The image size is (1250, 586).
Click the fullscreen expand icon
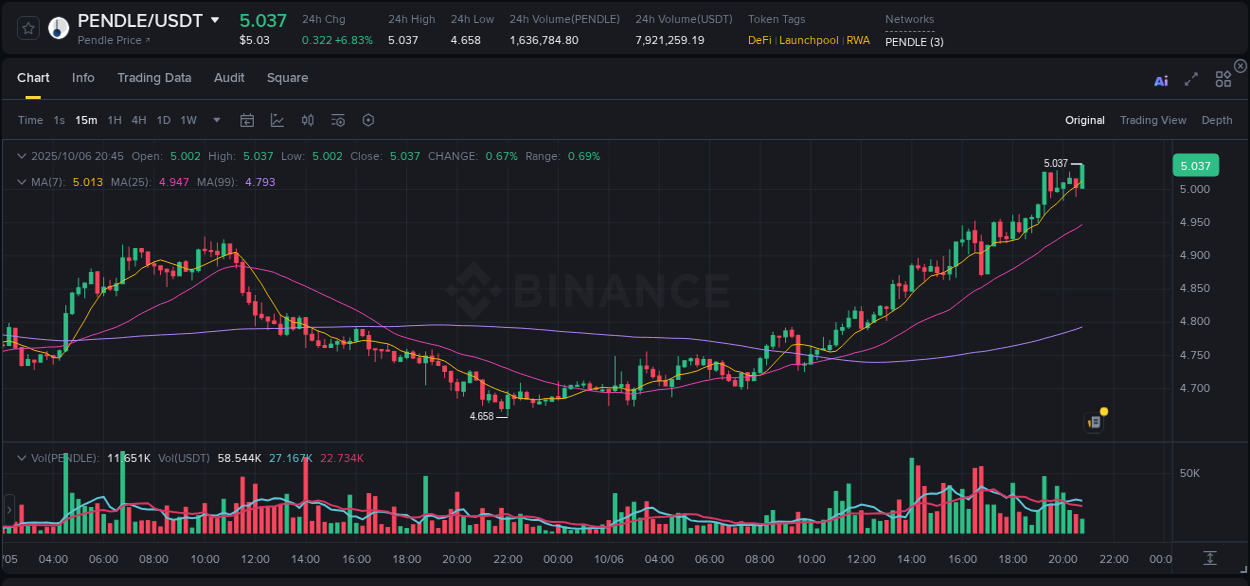1191,80
